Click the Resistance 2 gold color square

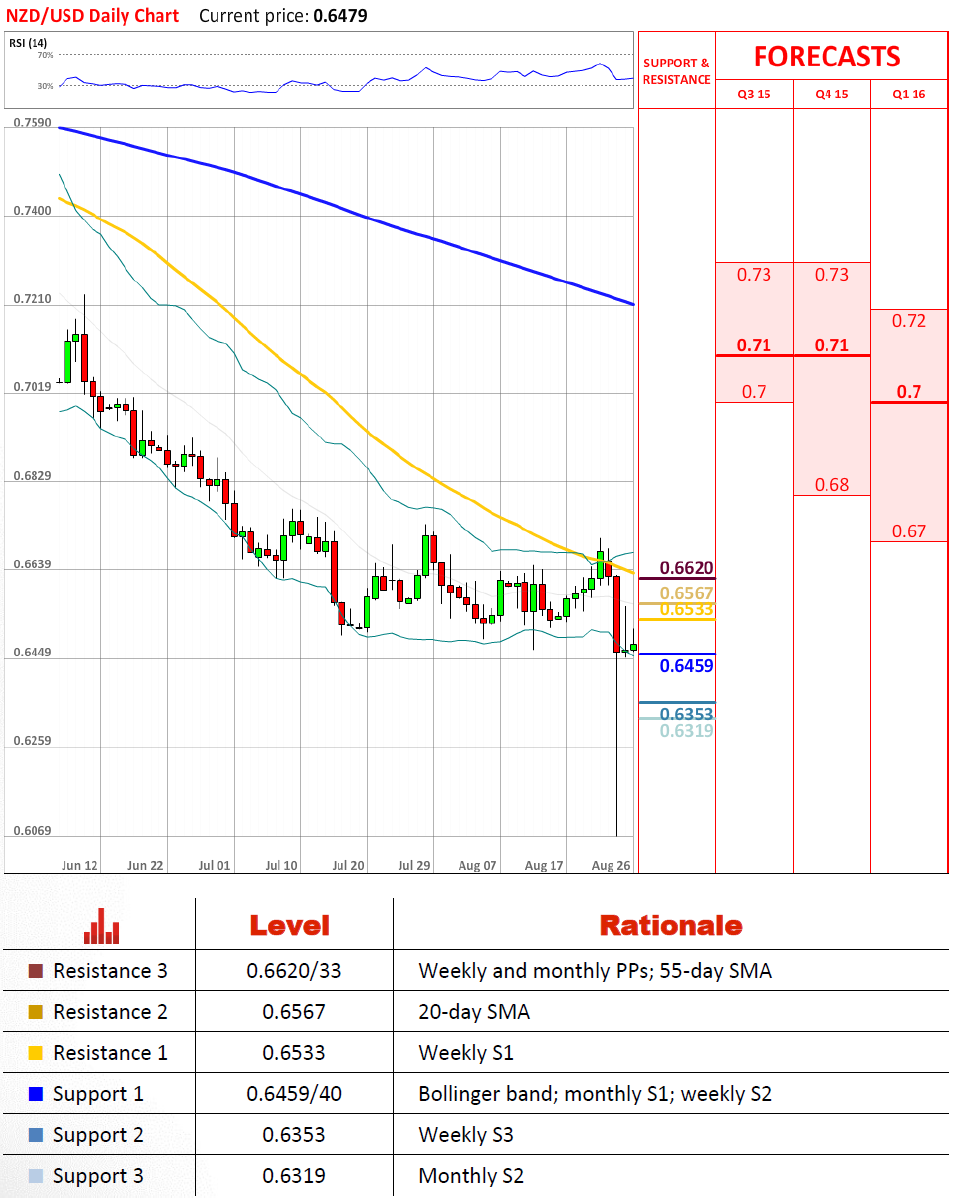click(x=36, y=1012)
